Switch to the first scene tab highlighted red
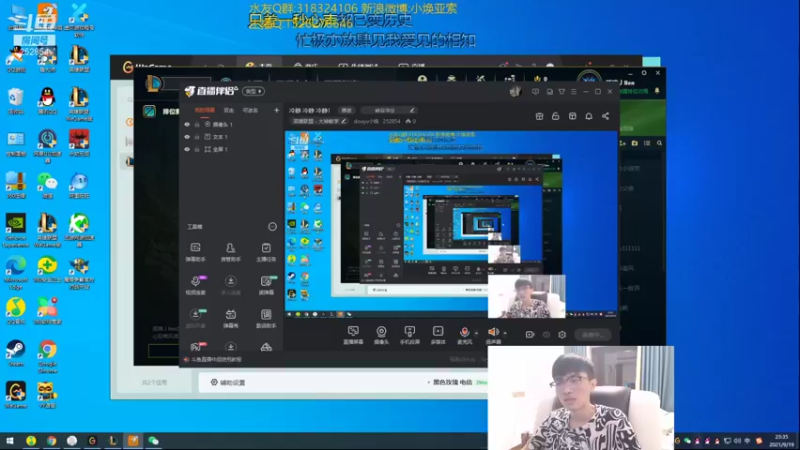 205,110
